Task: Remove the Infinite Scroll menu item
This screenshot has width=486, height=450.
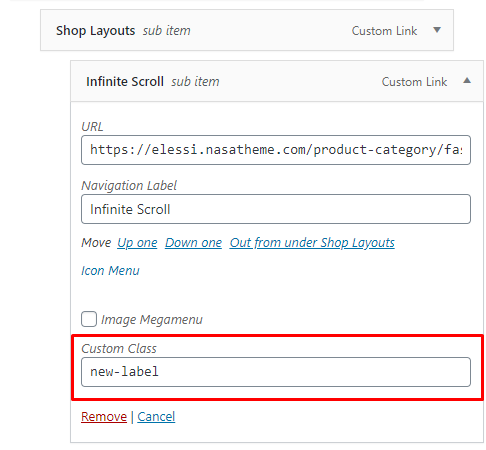Action: (x=104, y=417)
